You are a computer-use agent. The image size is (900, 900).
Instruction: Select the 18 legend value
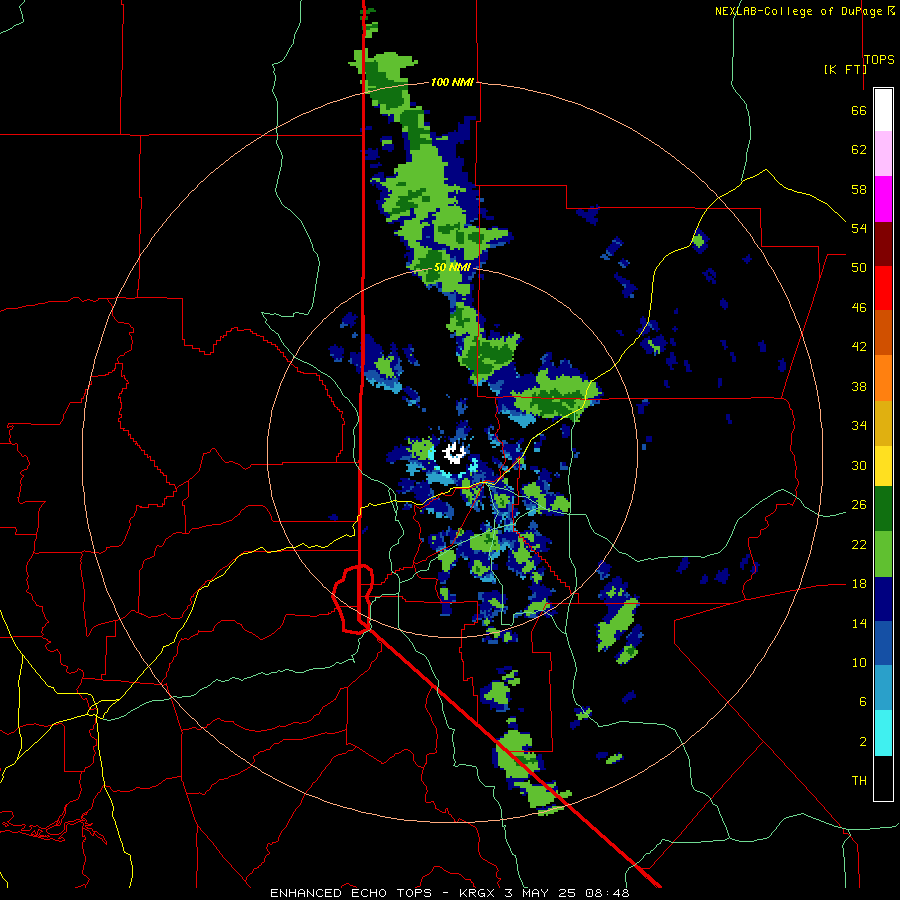click(x=859, y=584)
